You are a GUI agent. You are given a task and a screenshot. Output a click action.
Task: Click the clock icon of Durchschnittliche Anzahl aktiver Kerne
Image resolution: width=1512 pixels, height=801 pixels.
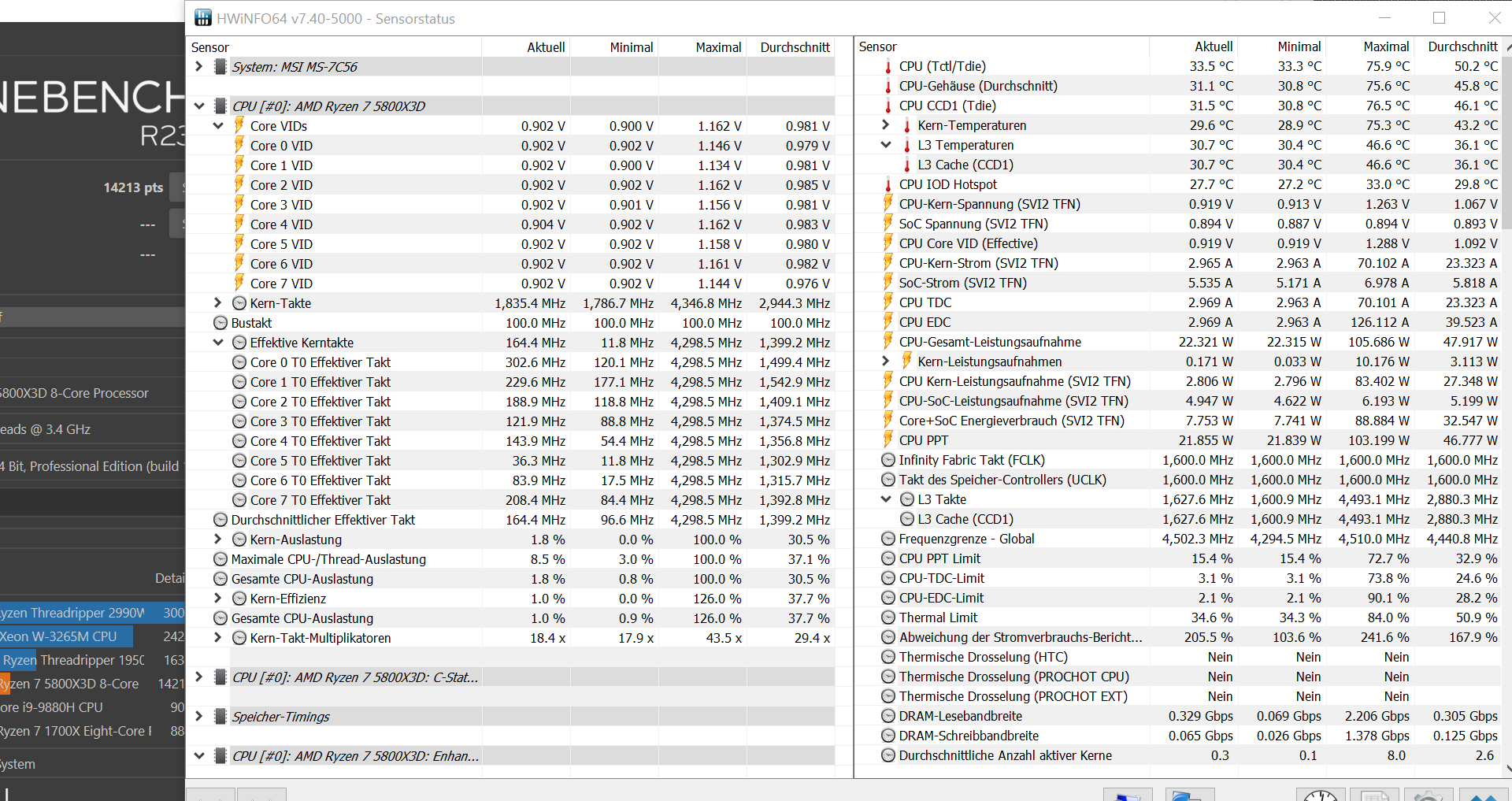point(888,755)
